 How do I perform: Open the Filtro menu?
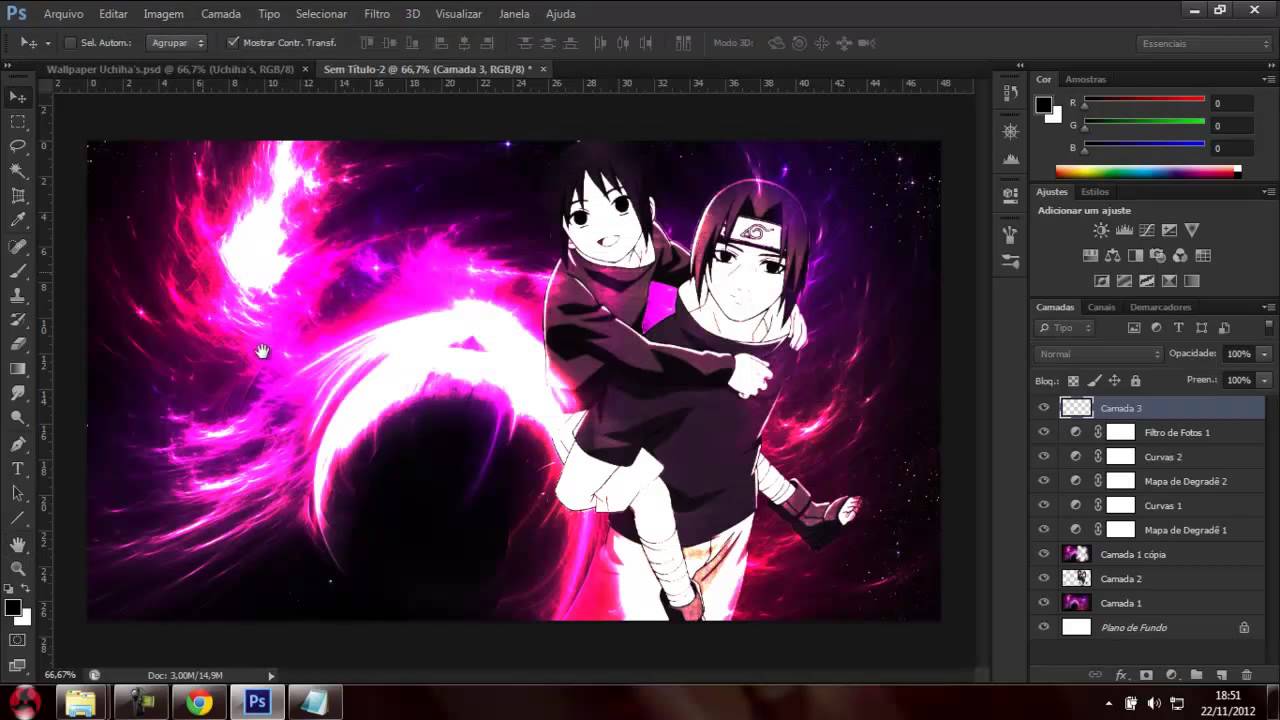(377, 14)
